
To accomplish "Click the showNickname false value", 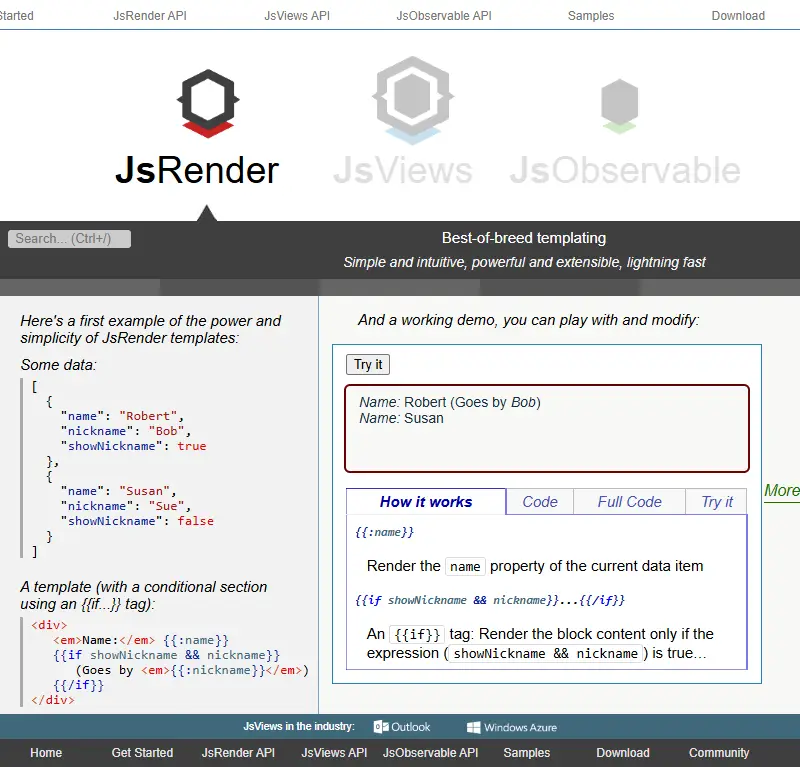I will pos(195,521).
